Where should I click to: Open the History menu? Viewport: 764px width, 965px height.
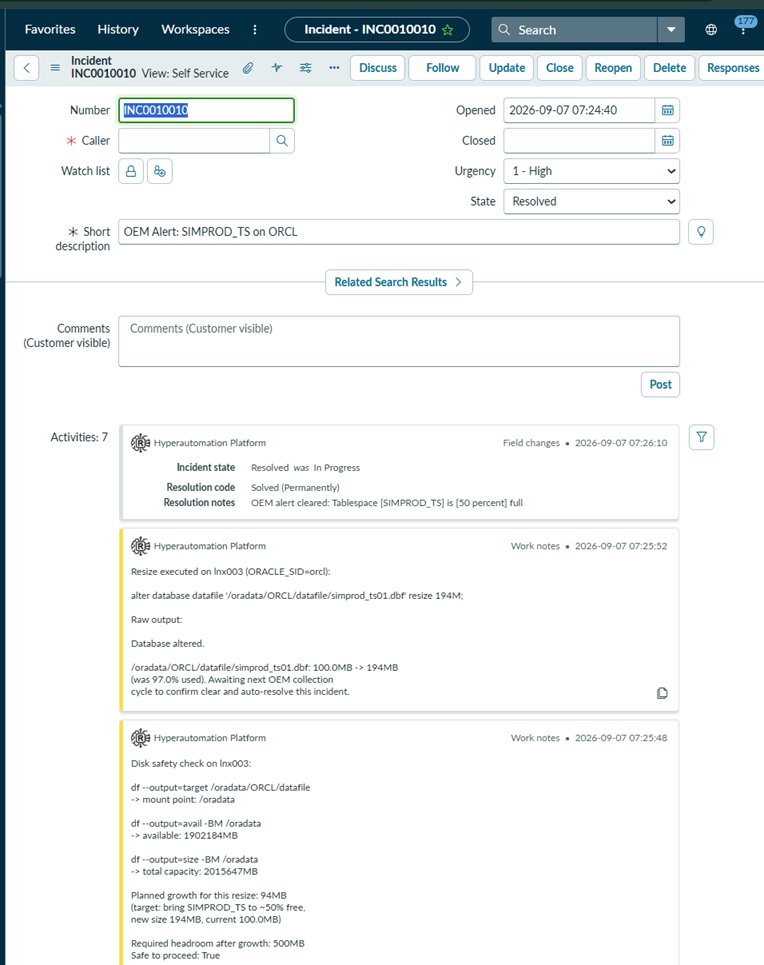click(118, 30)
